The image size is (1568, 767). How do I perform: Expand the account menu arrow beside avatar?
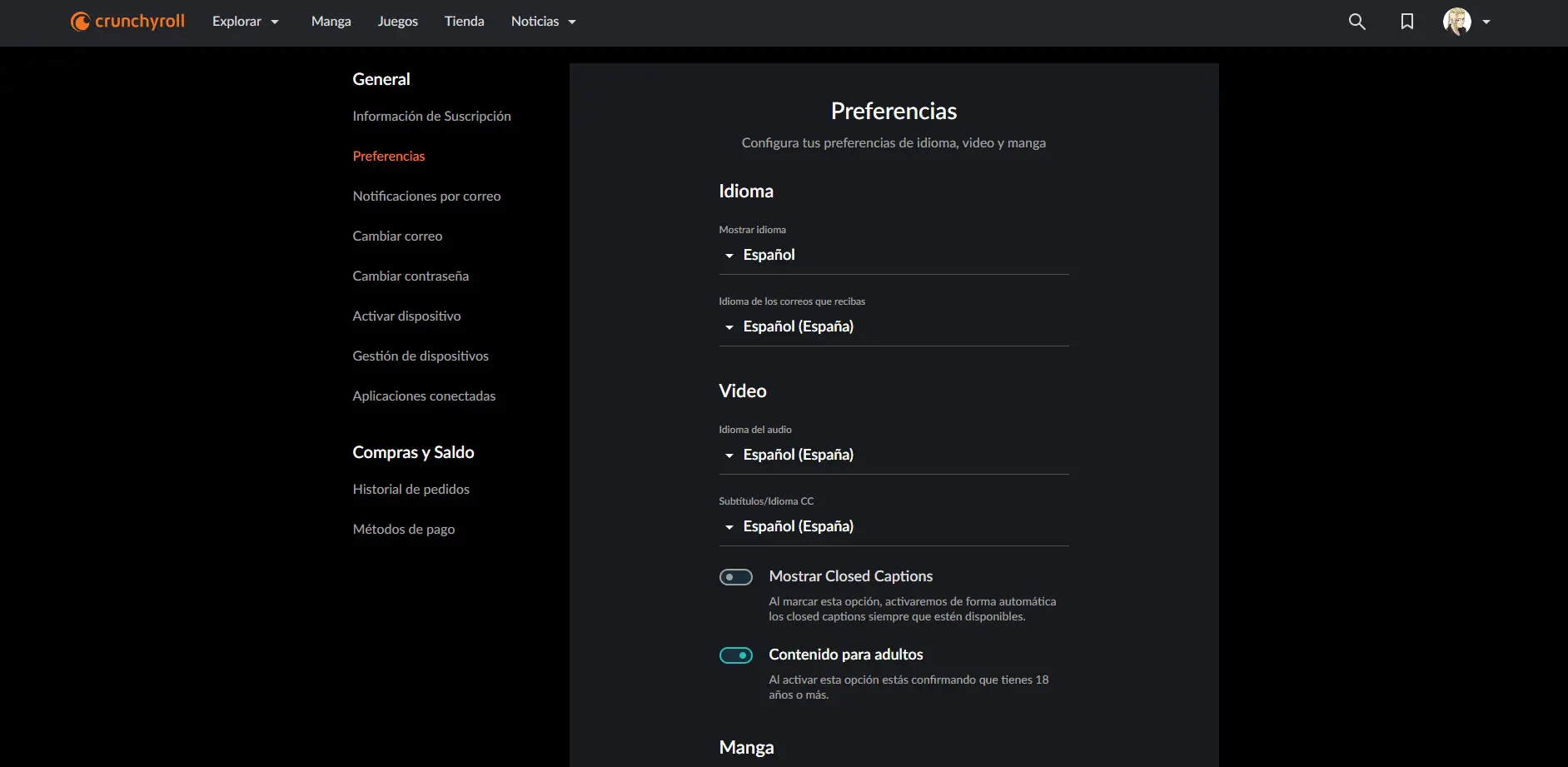1486,22
